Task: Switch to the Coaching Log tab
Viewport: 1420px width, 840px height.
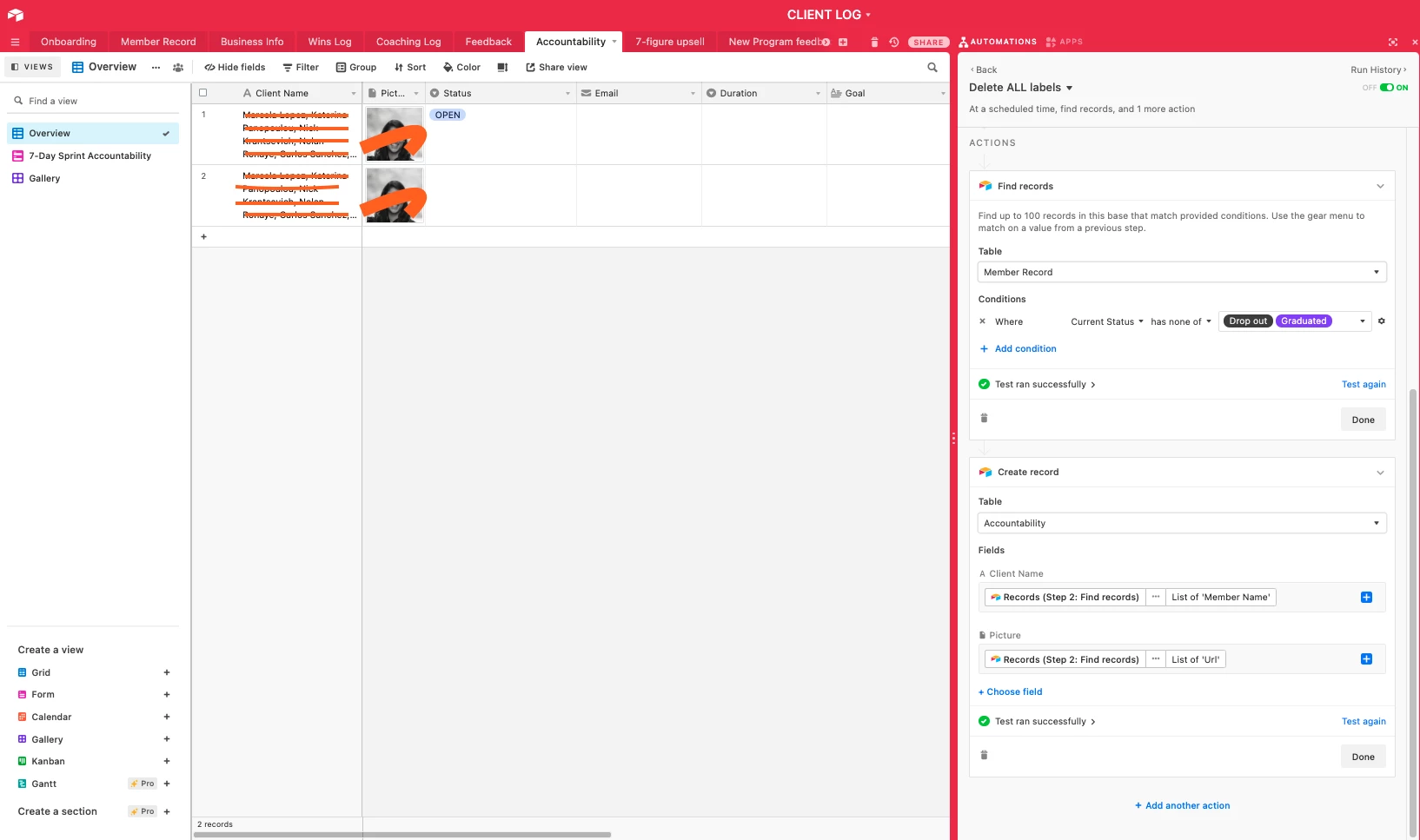Action: pos(408,42)
